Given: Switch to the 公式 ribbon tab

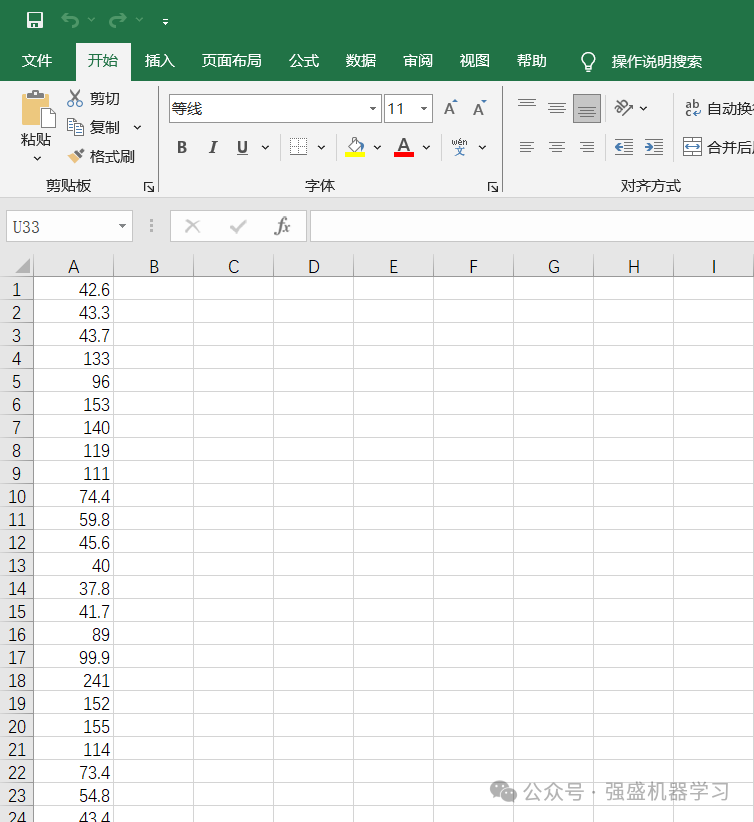Looking at the screenshot, I should [x=304, y=61].
